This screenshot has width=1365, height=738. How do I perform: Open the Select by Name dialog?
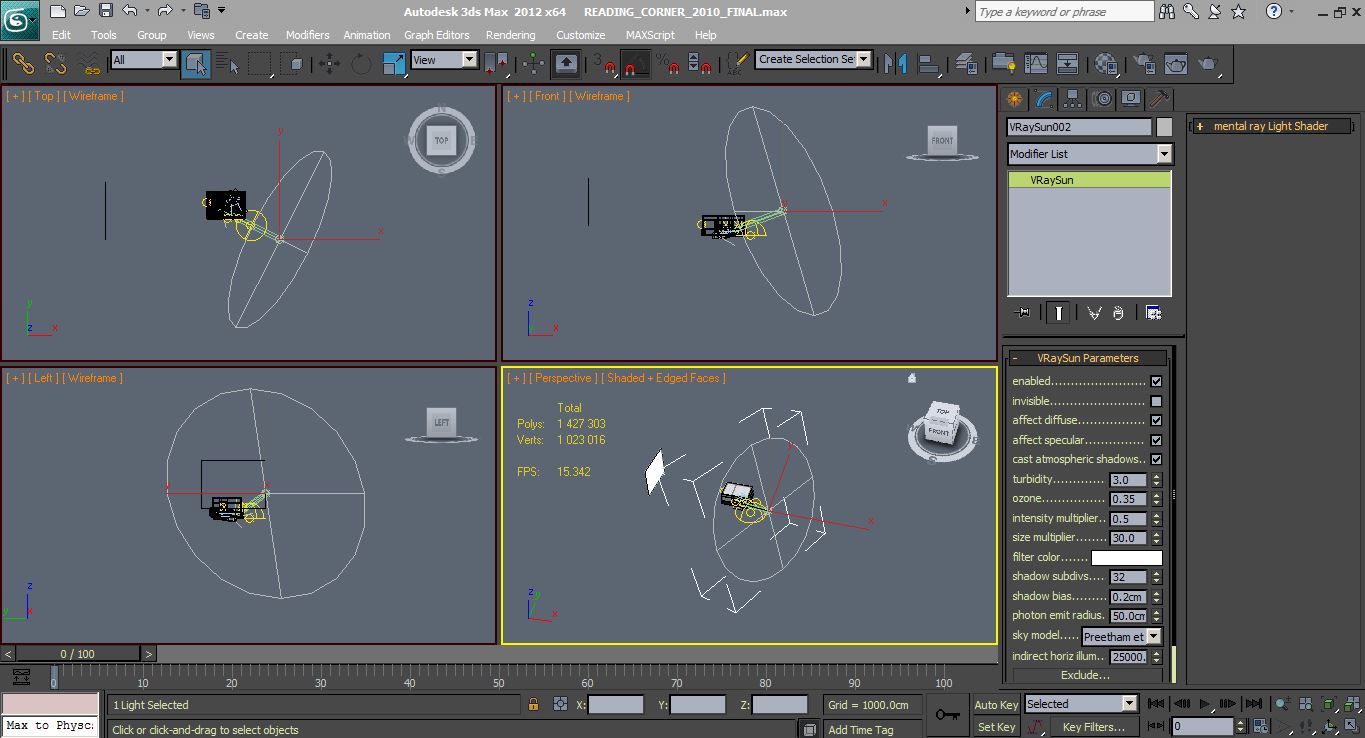click(228, 64)
